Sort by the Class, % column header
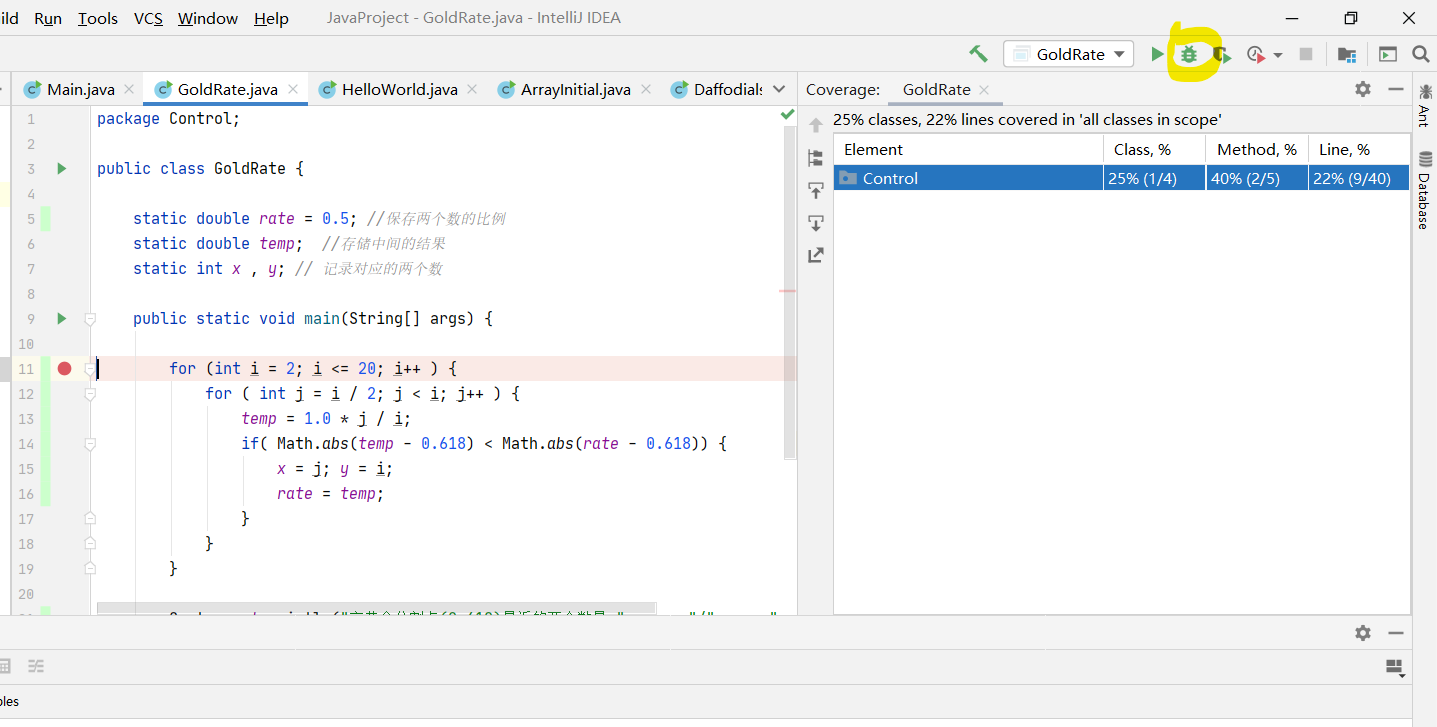The width and height of the screenshot is (1437, 727). pyautogui.click(x=1154, y=149)
